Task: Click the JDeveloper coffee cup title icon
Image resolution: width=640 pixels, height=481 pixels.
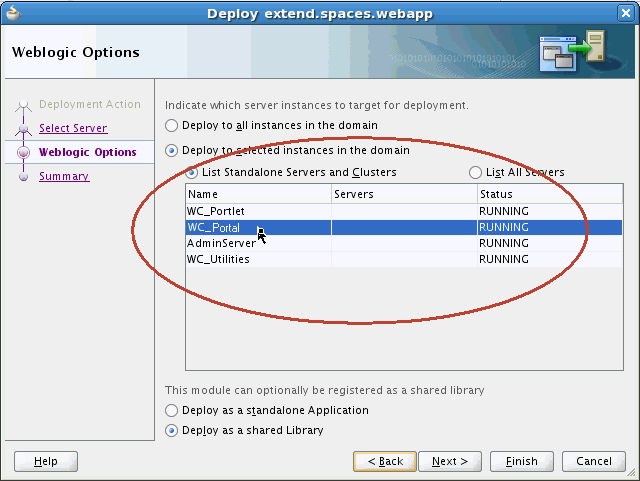Action: [x=13, y=13]
